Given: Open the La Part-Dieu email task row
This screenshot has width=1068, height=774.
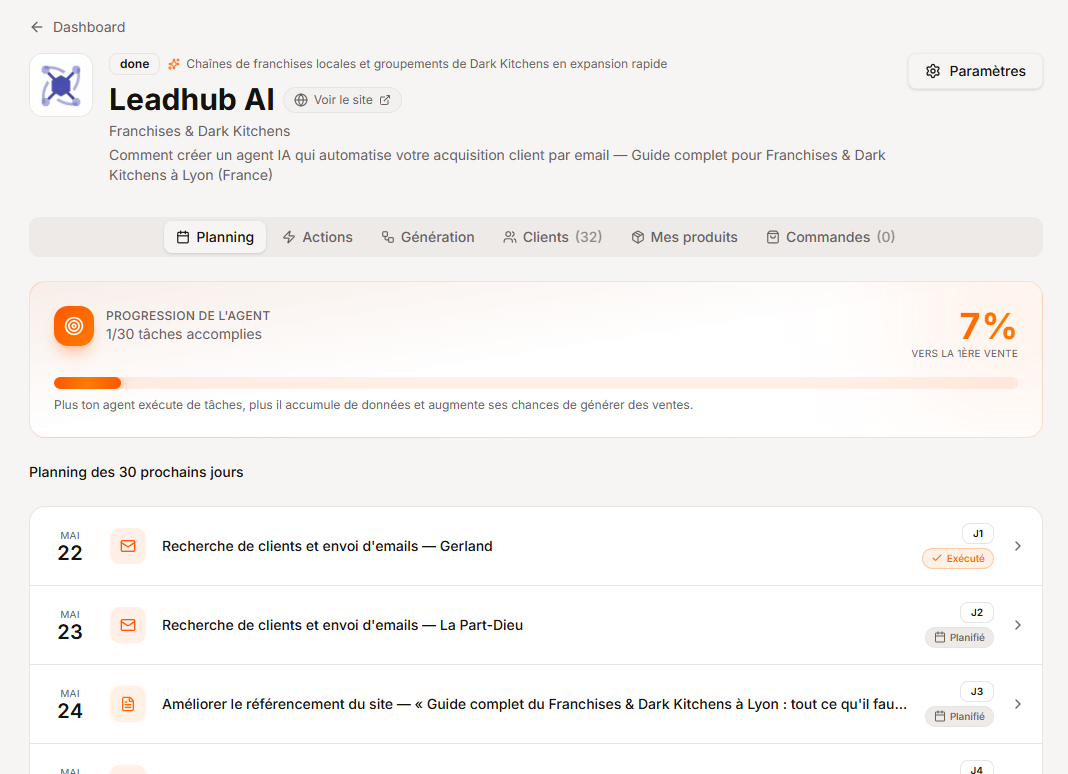Looking at the screenshot, I should [x=535, y=625].
